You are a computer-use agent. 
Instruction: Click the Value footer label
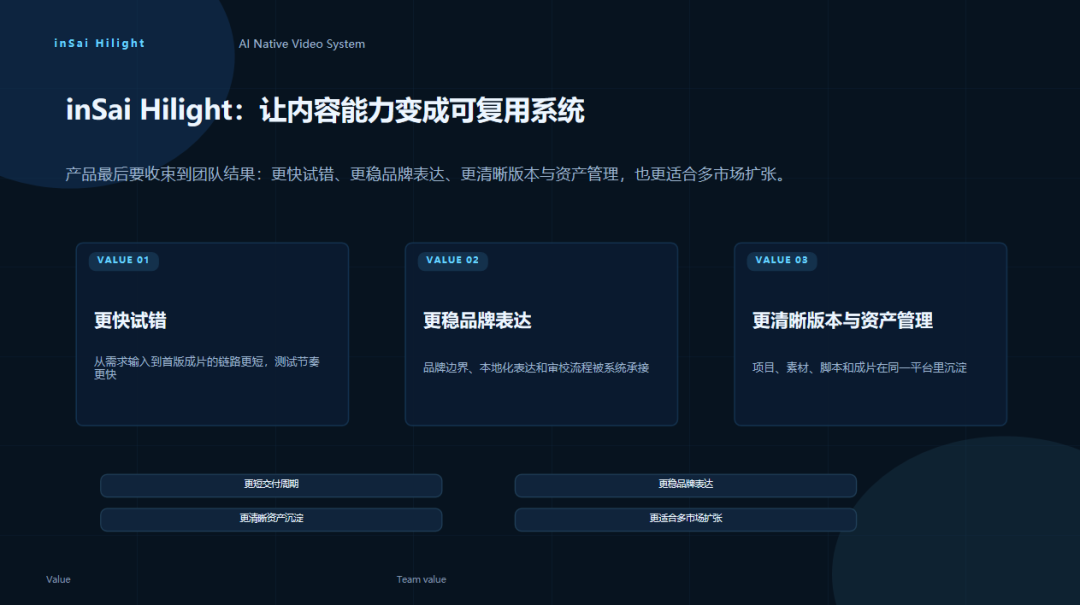pos(58,580)
